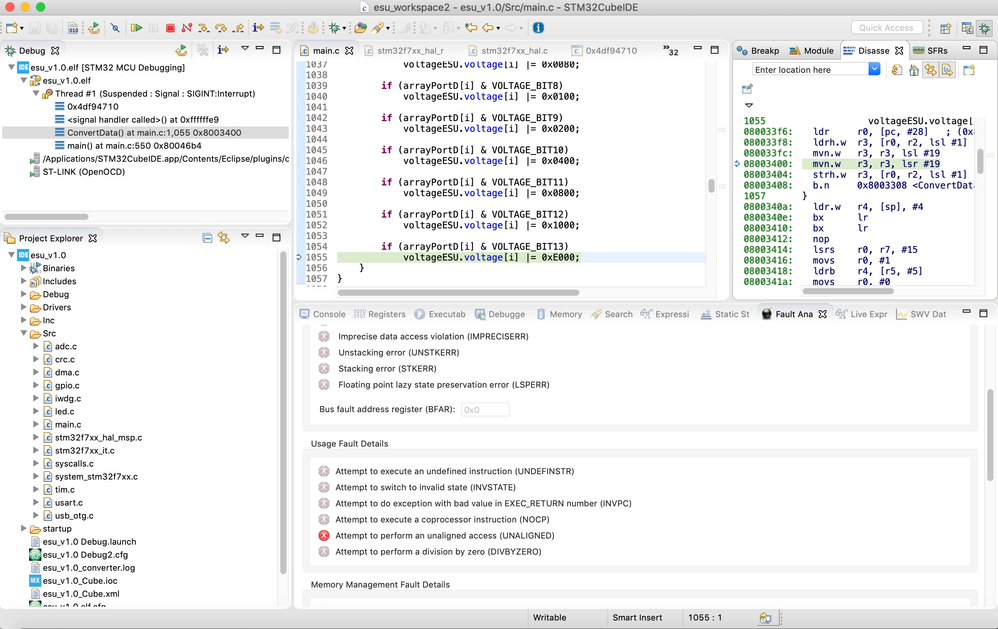998x629 pixels.
Task: Click the Home icon in Disassembly view
Action: [x=913, y=70]
